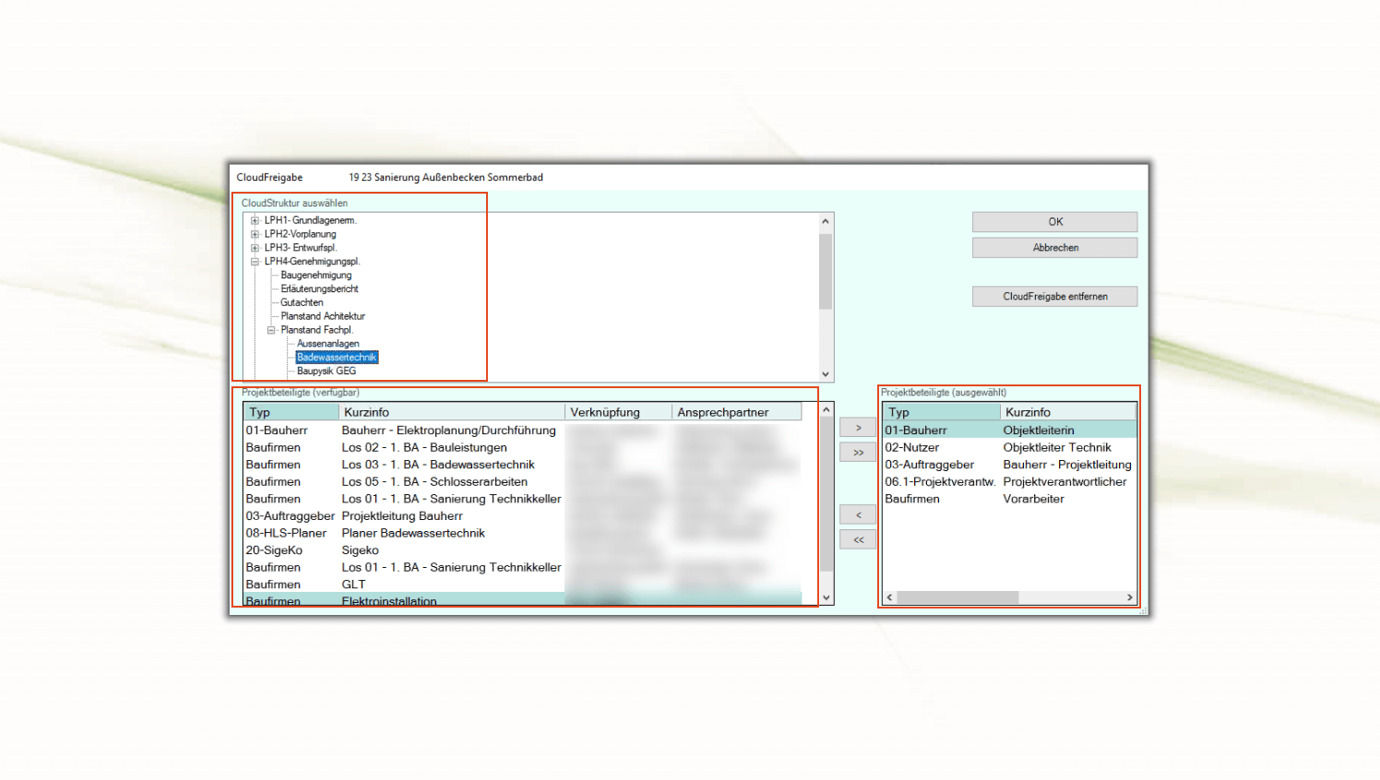Expand the LPH2-Vorplanung tree node

pos(255,234)
